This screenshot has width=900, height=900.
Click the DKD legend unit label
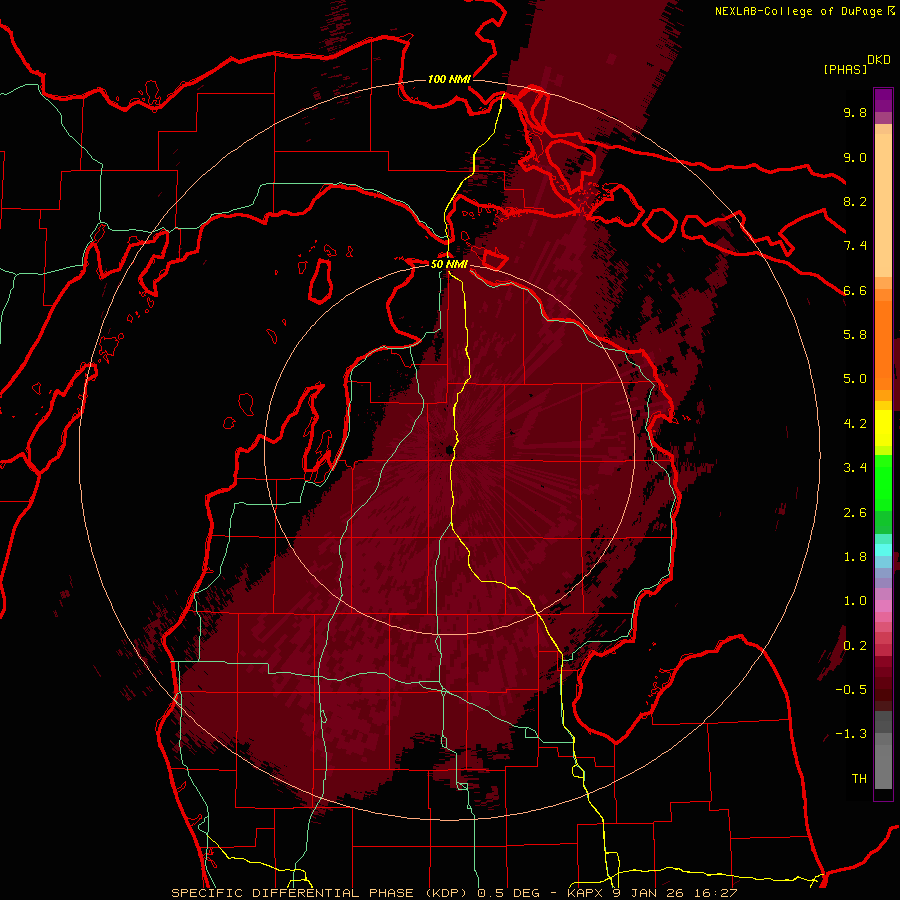click(x=879, y=60)
